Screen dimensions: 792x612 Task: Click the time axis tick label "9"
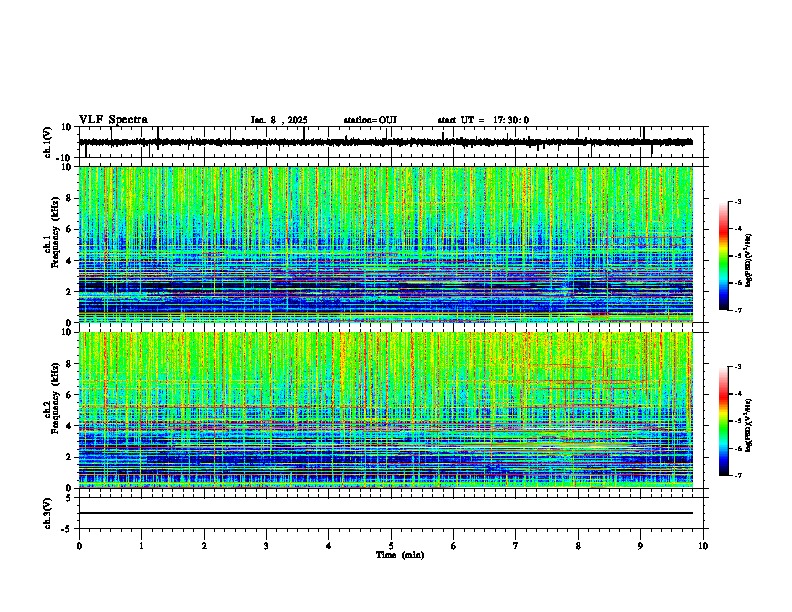coord(640,546)
